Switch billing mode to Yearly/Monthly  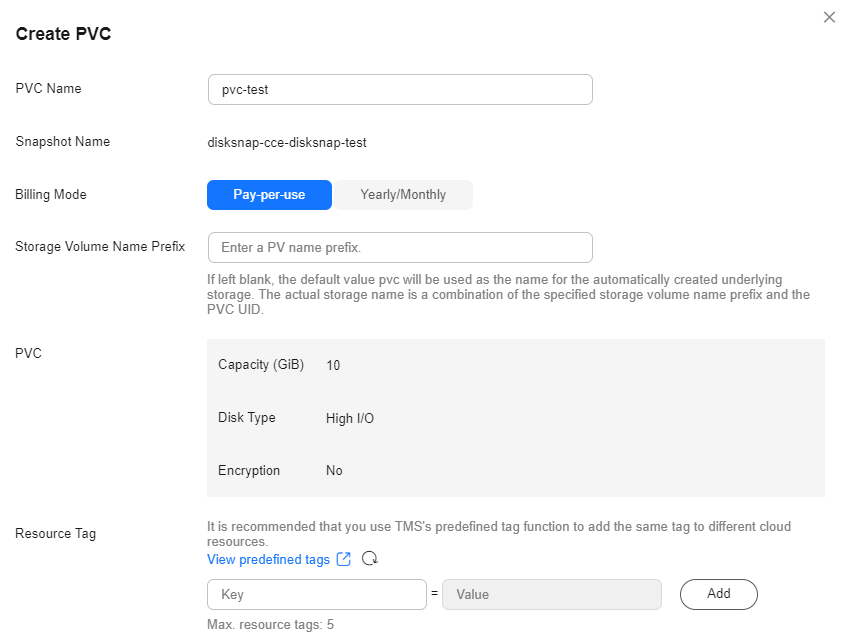tap(403, 195)
